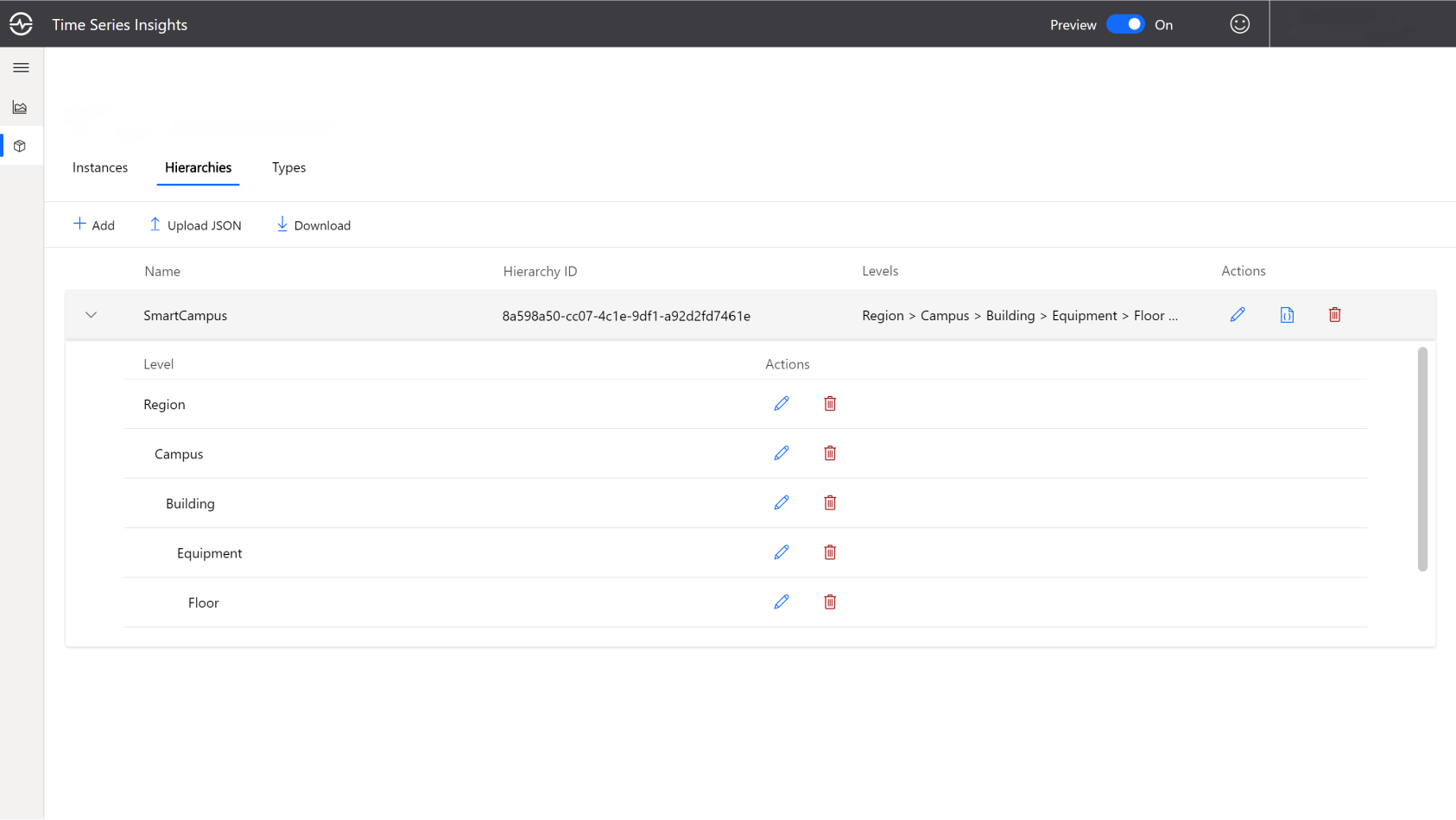View JSON of the SmartCampus hierarchy
This screenshot has height=820, width=1456.
pos(1287,315)
